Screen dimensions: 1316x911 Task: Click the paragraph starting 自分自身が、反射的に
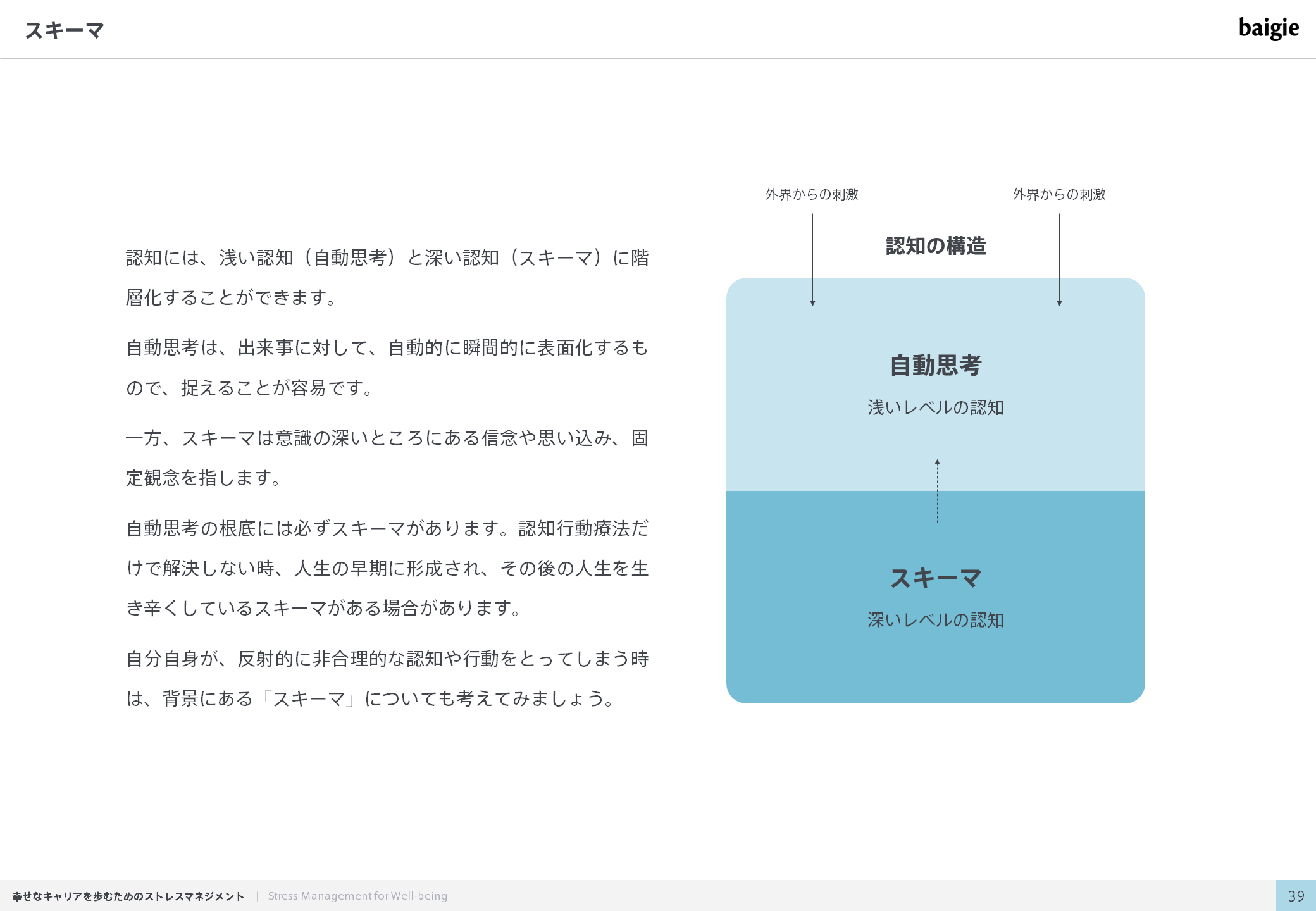[x=387, y=678]
